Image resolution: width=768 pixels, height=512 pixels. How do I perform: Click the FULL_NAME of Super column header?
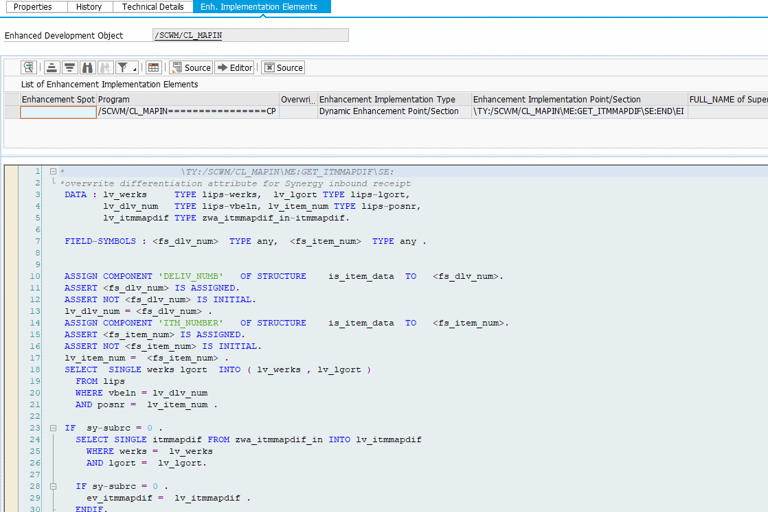coord(728,99)
